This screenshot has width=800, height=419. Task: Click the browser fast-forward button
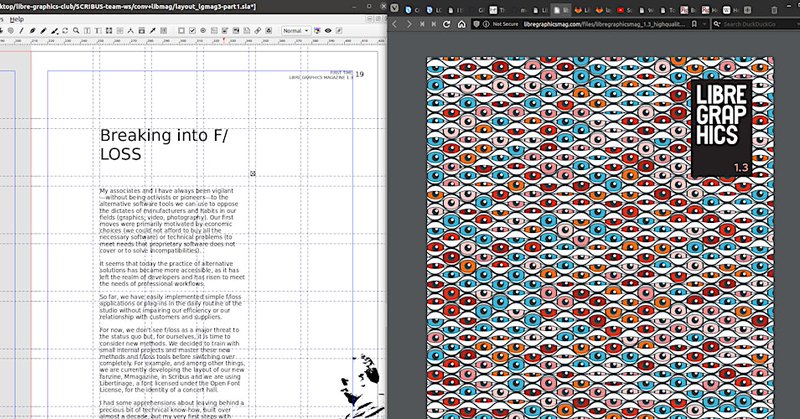434,24
